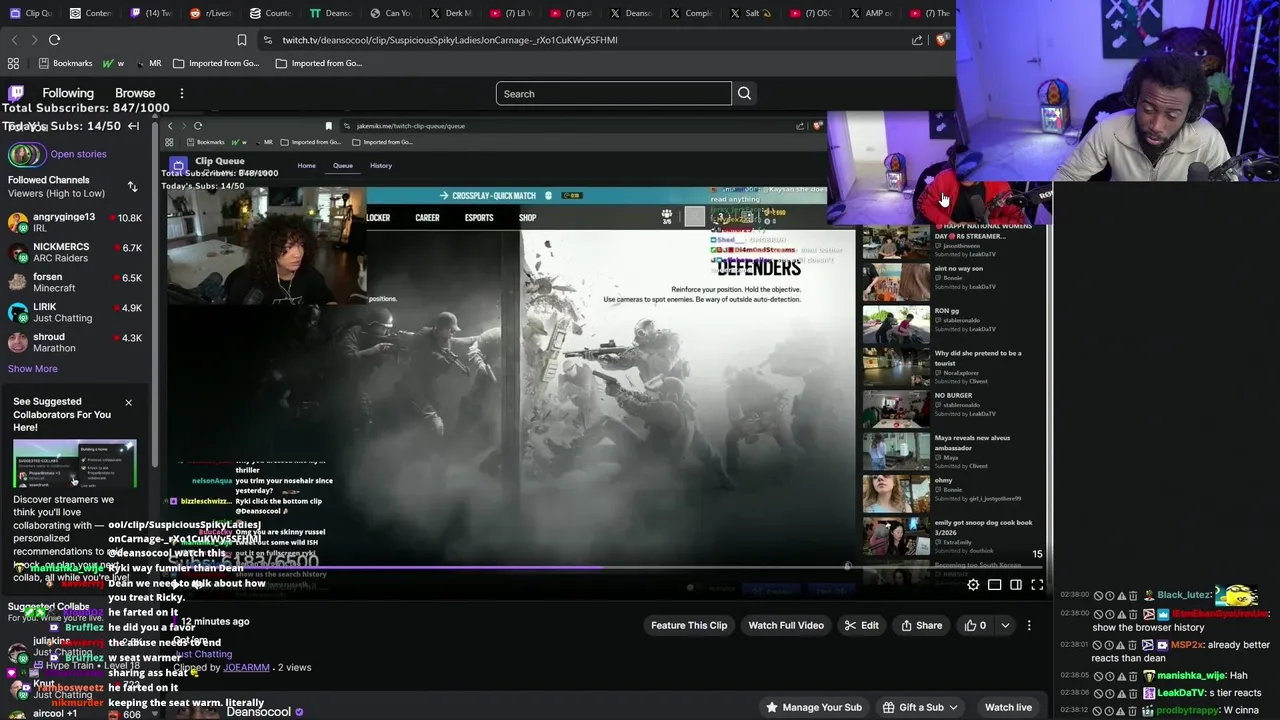Open the Twitch more options dots
The width and height of the screenshot is (1280, 720).
click(181, 93)
